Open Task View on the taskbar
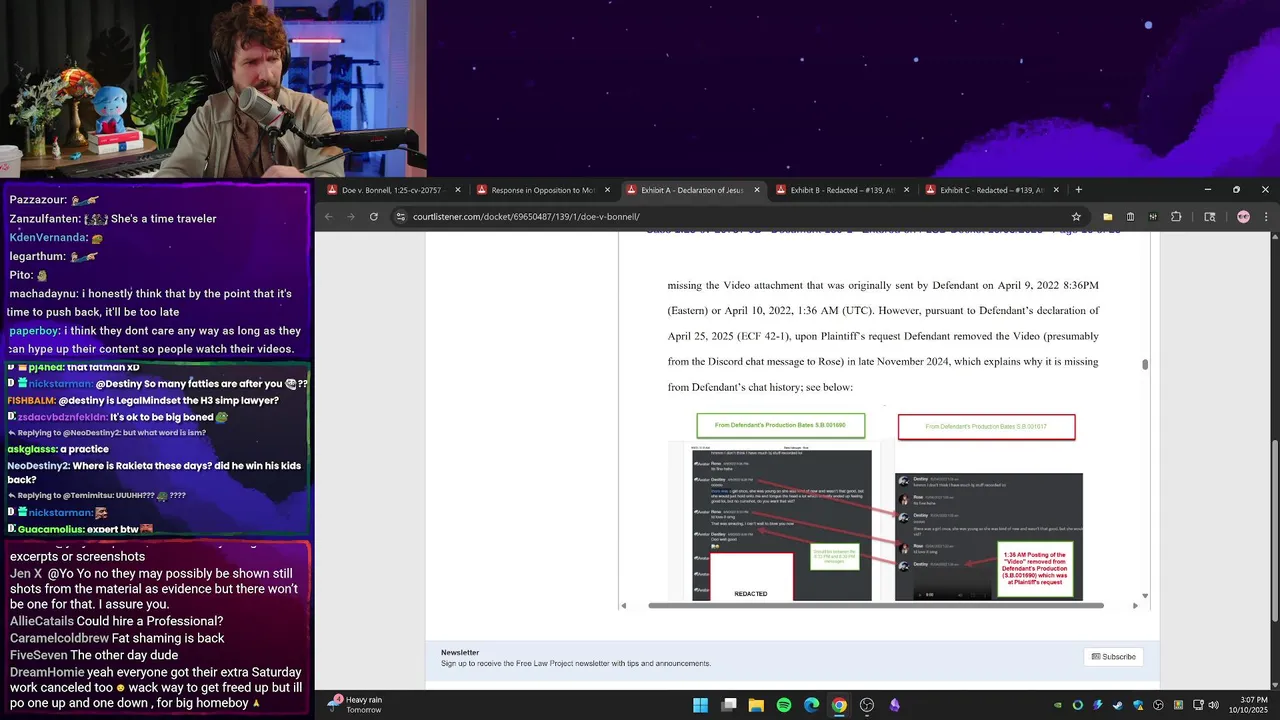 [x=729, y=705]
